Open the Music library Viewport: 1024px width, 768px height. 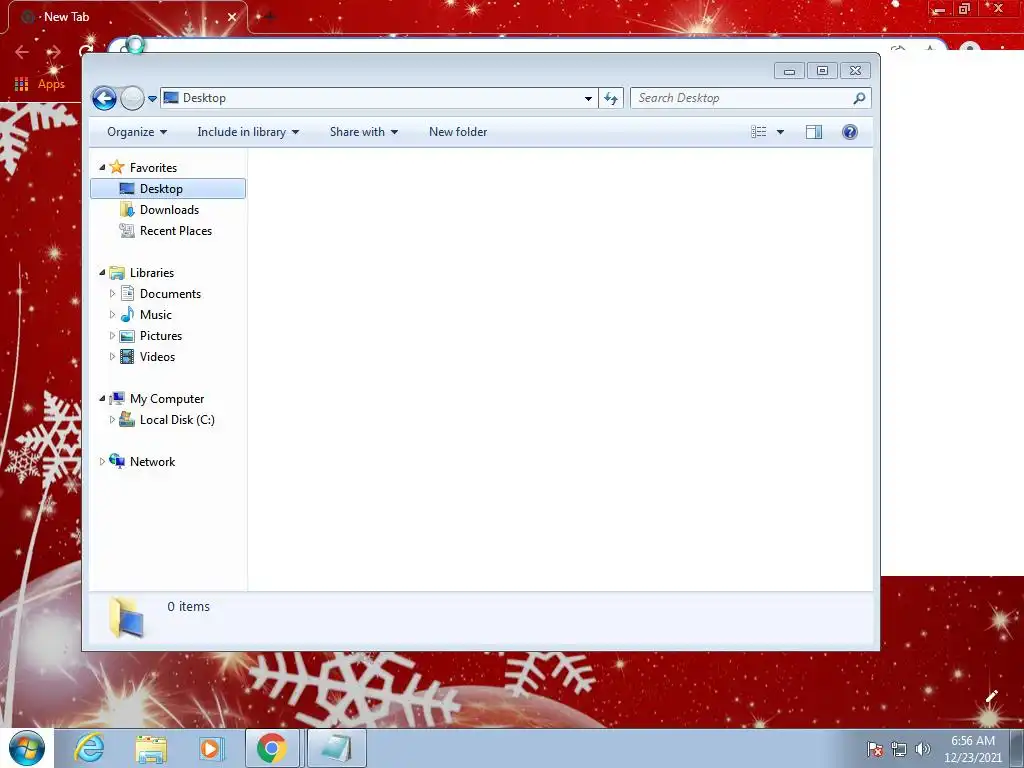pos(155,315)
